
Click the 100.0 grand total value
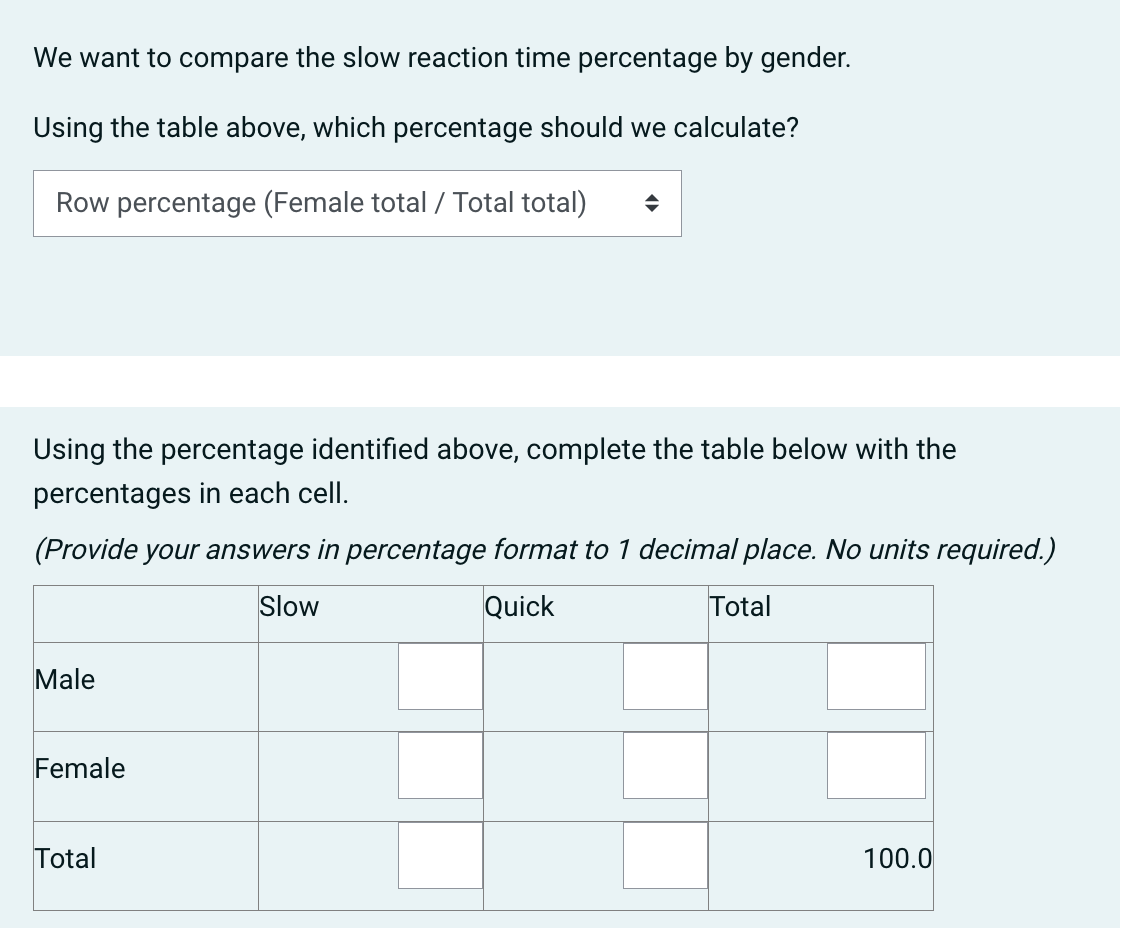[897, 859]
